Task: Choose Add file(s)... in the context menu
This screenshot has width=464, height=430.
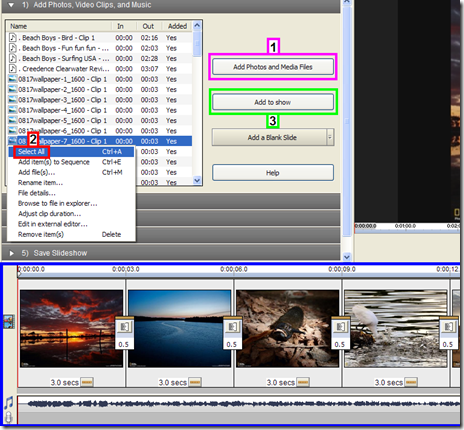Action: coord(71,172)
